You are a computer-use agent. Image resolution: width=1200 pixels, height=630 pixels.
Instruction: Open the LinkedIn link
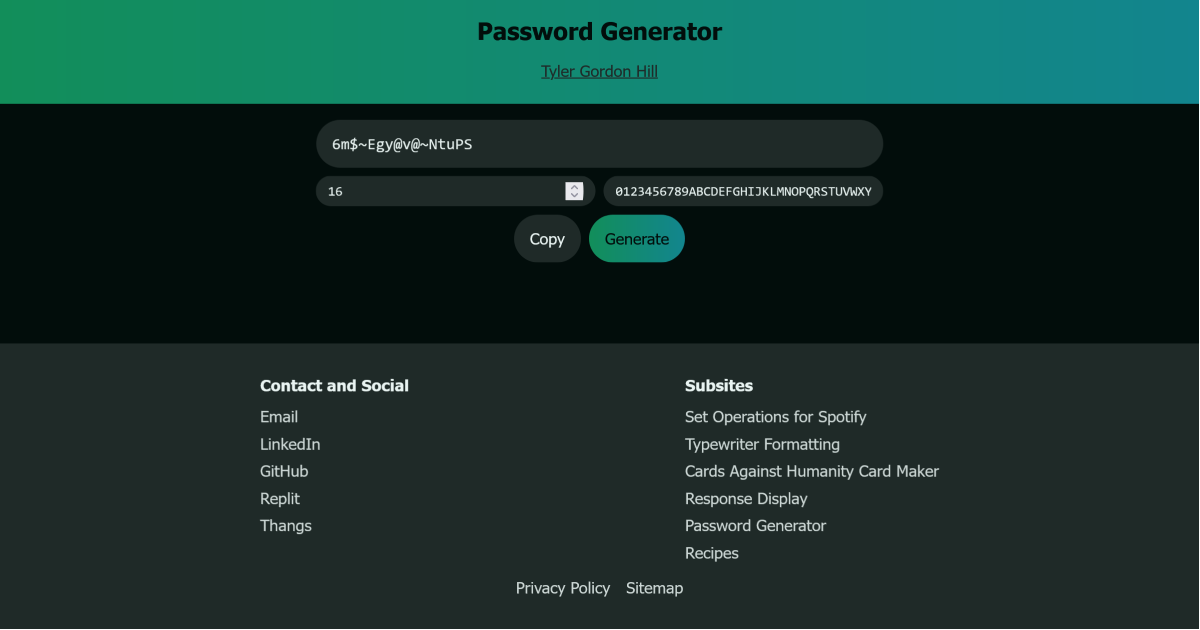[290, 444]
